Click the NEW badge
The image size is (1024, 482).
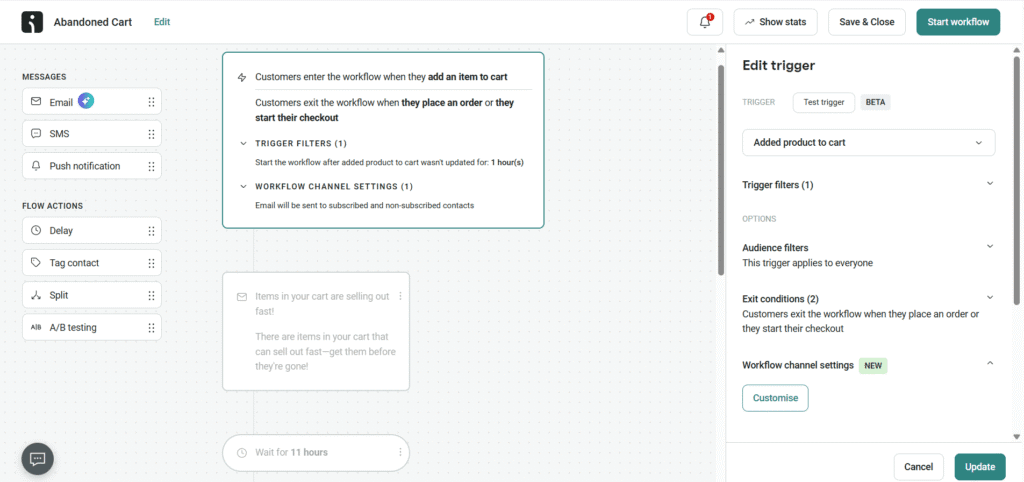[x=873, y=366]
